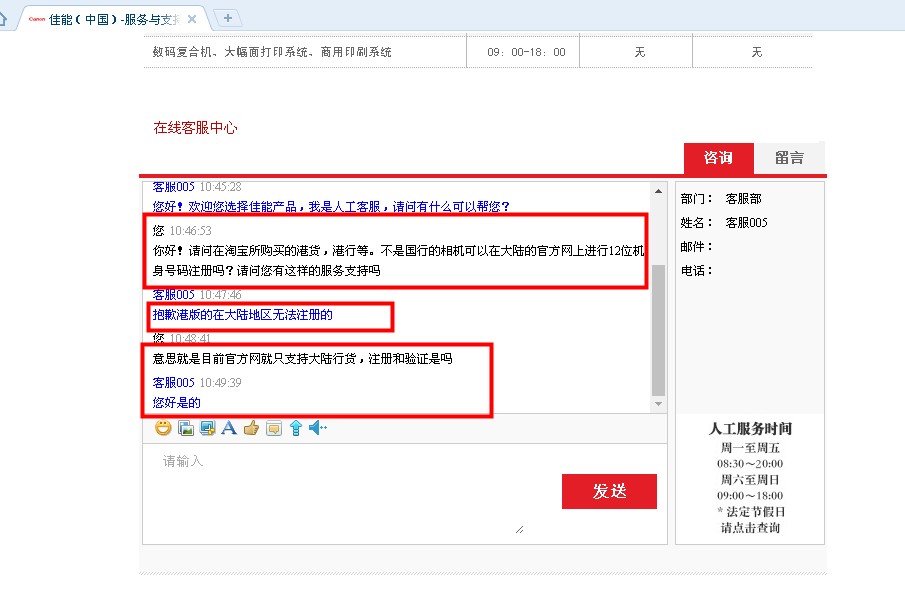The width and height of the screenshot is (905, 592).
Task: Switch to the 留言 tab
Action: [789, 158]
